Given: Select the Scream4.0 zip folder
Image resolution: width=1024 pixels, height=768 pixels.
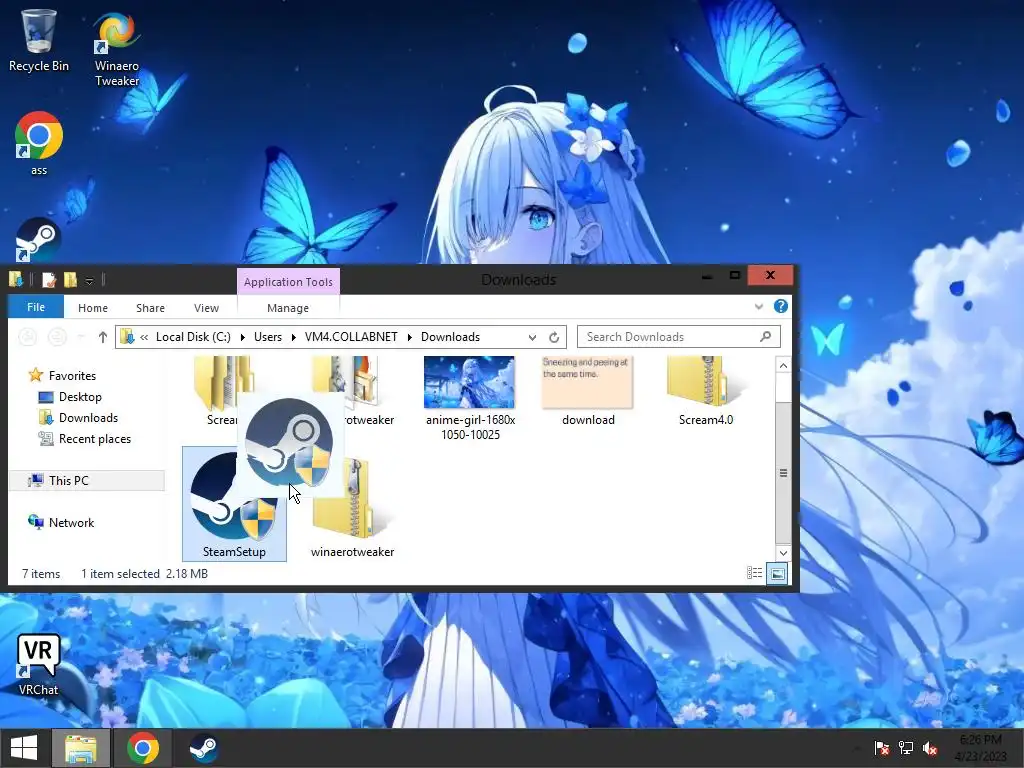Looking at the screenshot, I should [x=705, y=392].
